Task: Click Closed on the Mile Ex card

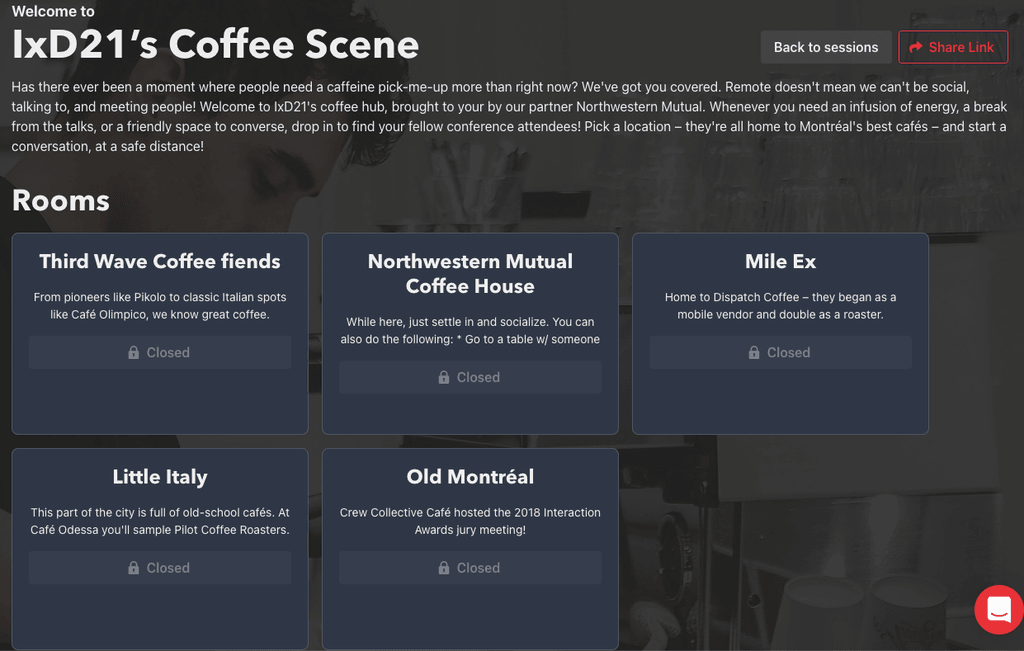Action: tap(780, 352)
